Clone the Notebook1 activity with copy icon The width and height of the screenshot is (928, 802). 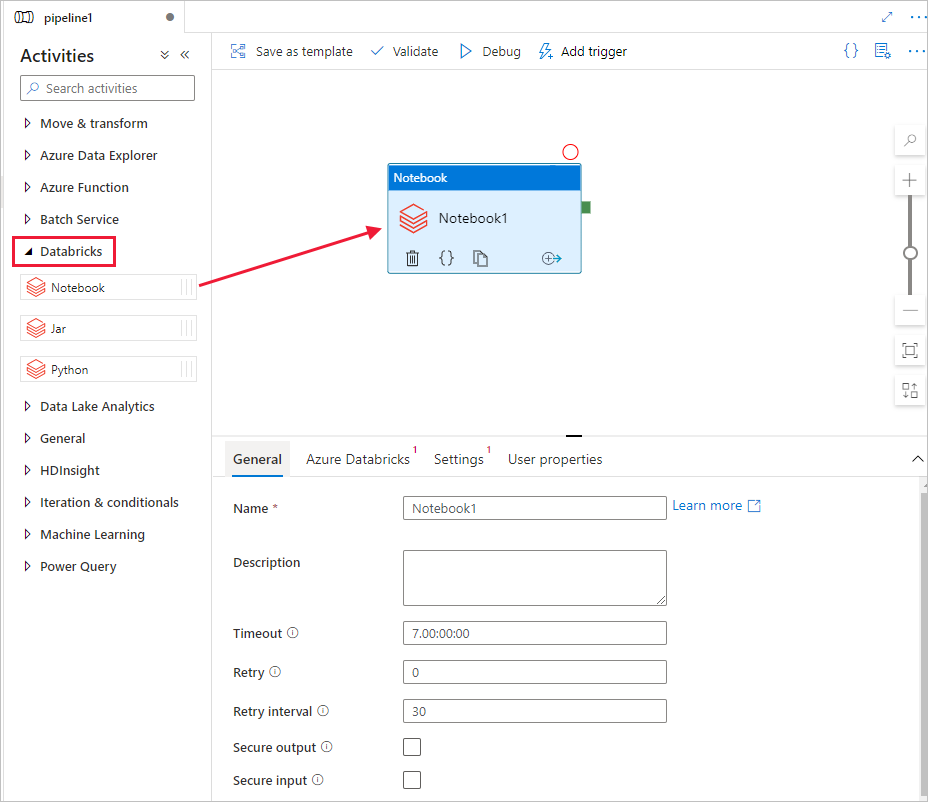point(480,258)
